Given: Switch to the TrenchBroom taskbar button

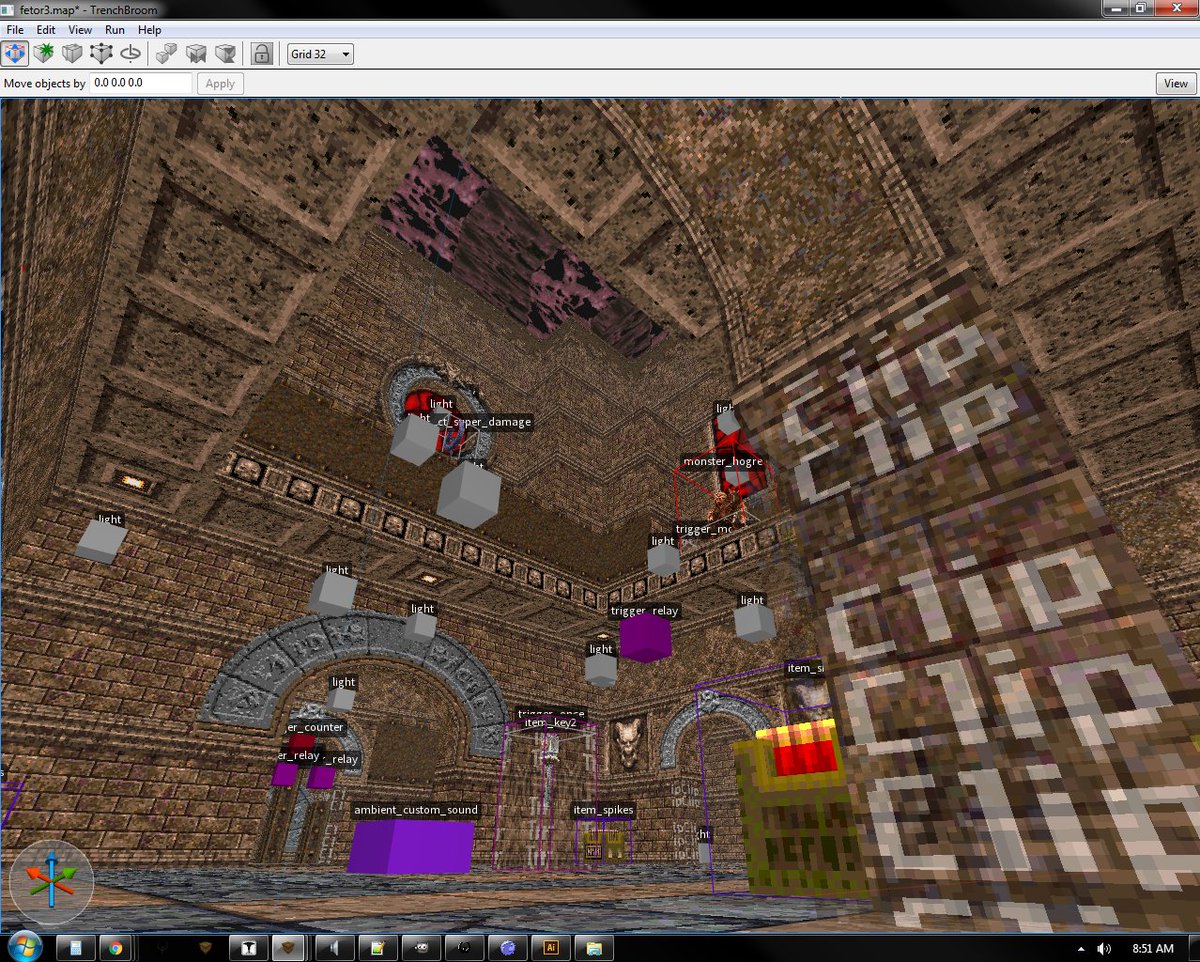Looking at the screenshot, I should tap(290, 947).
